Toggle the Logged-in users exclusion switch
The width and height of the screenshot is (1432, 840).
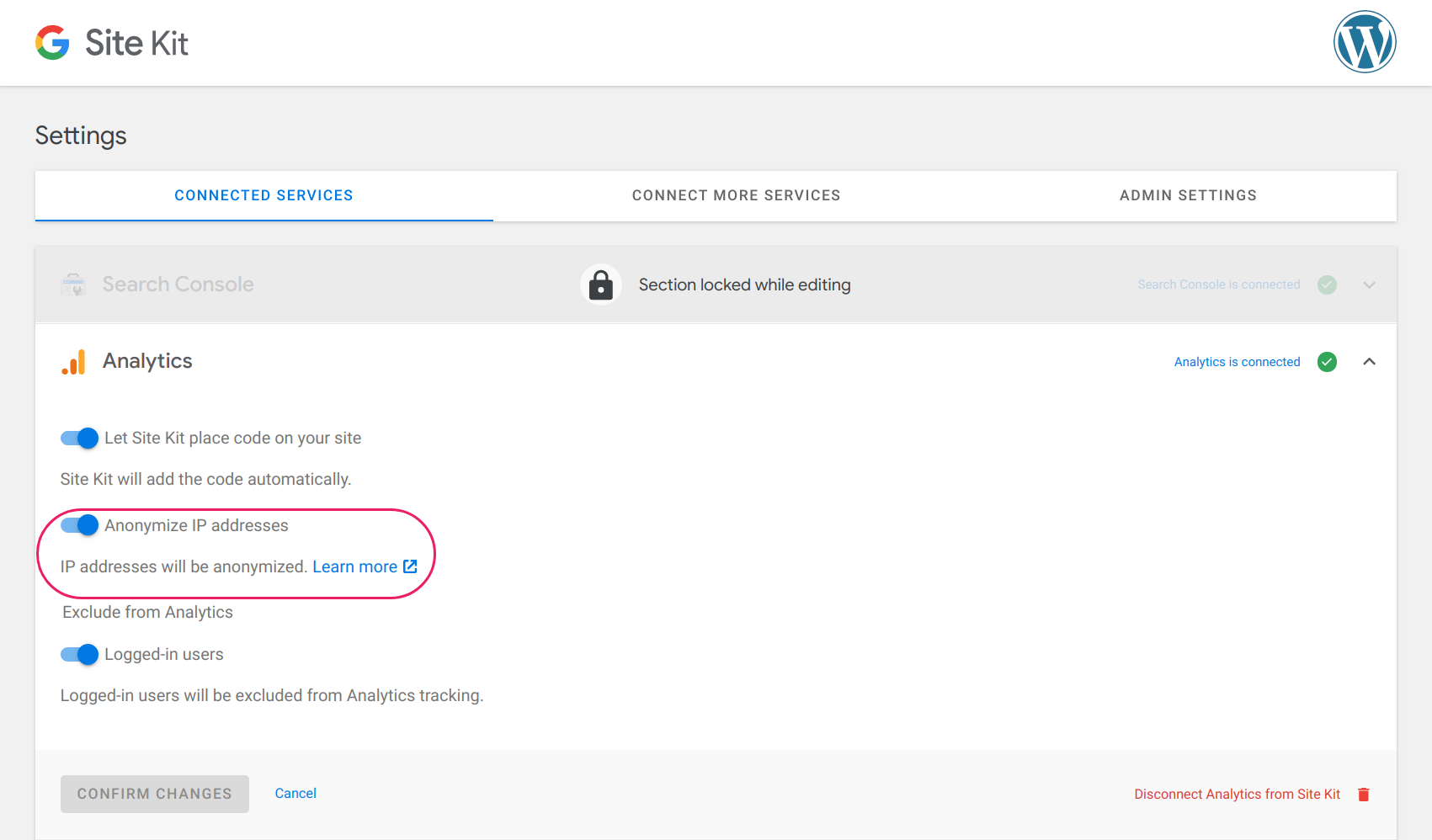80,654
